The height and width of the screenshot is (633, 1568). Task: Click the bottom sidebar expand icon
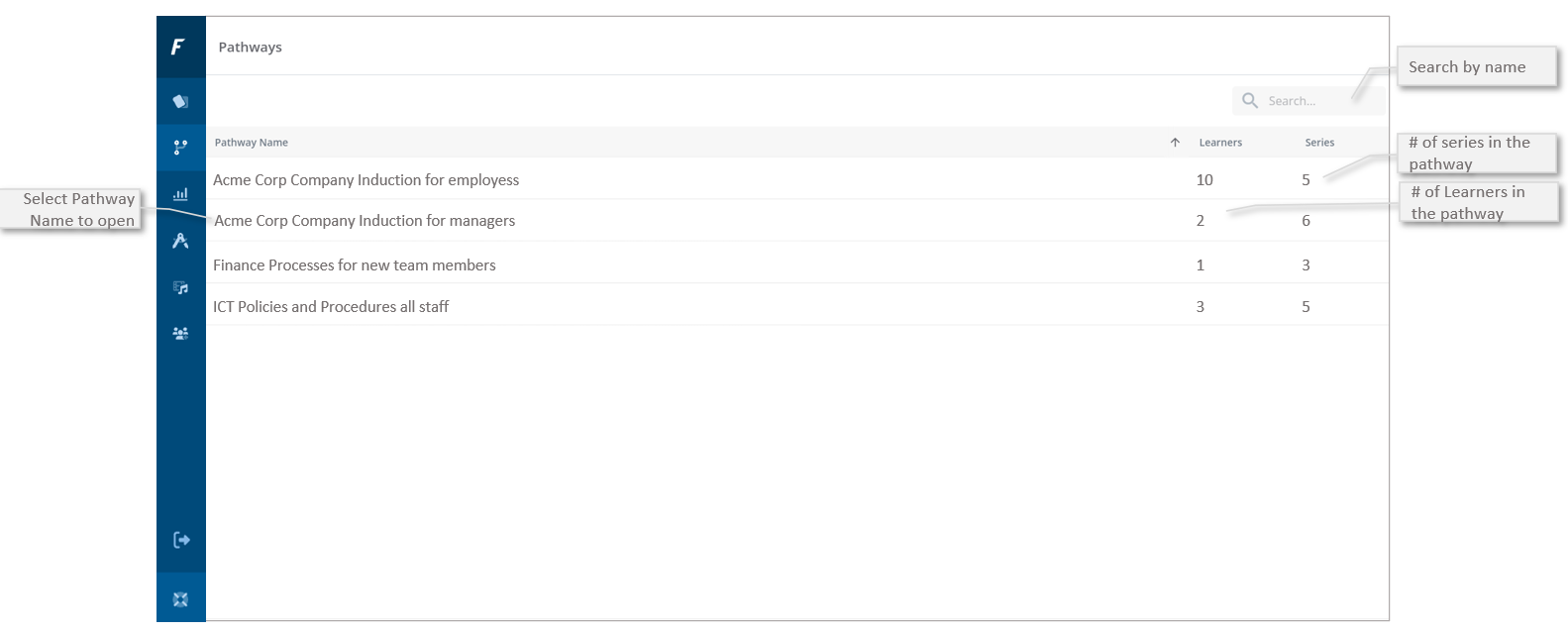[x=180, y=599]
